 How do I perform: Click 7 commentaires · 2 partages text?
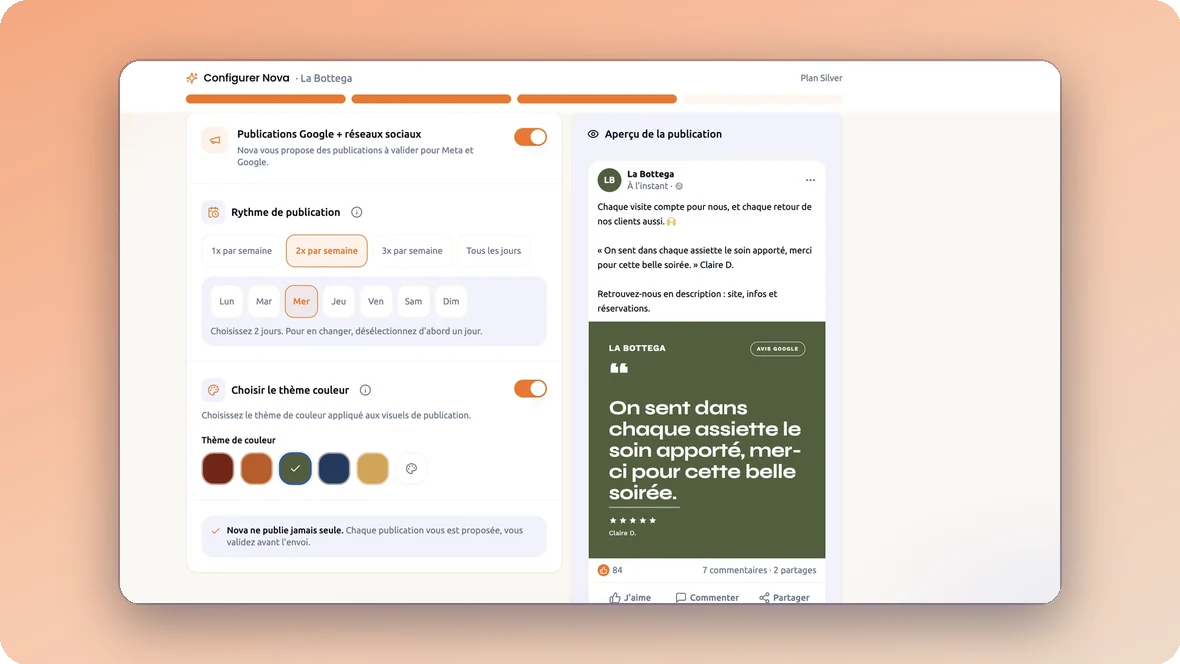[x=759, y=570]
